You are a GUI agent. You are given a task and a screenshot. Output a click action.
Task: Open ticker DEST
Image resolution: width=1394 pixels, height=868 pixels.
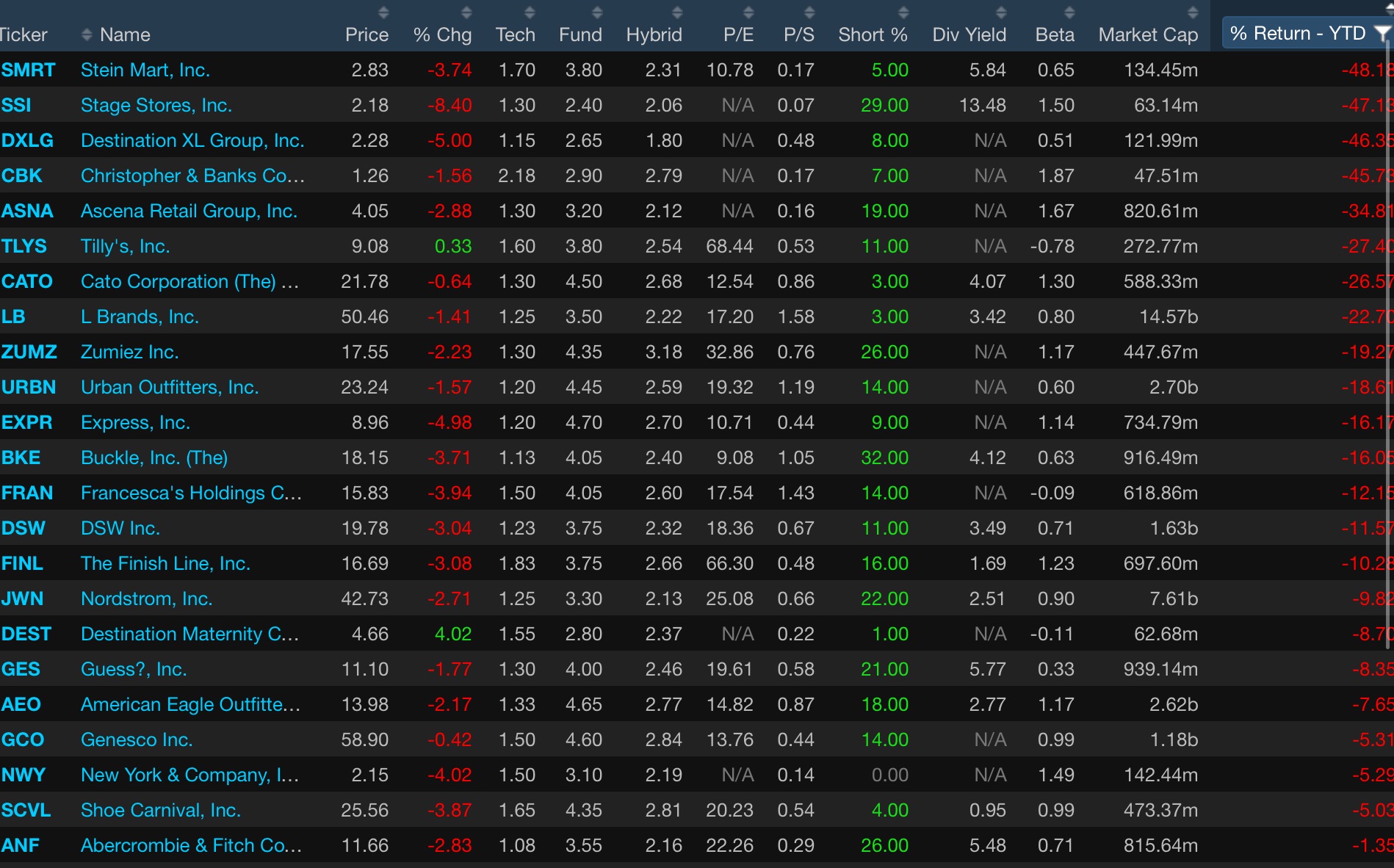(x=26, y=634)
